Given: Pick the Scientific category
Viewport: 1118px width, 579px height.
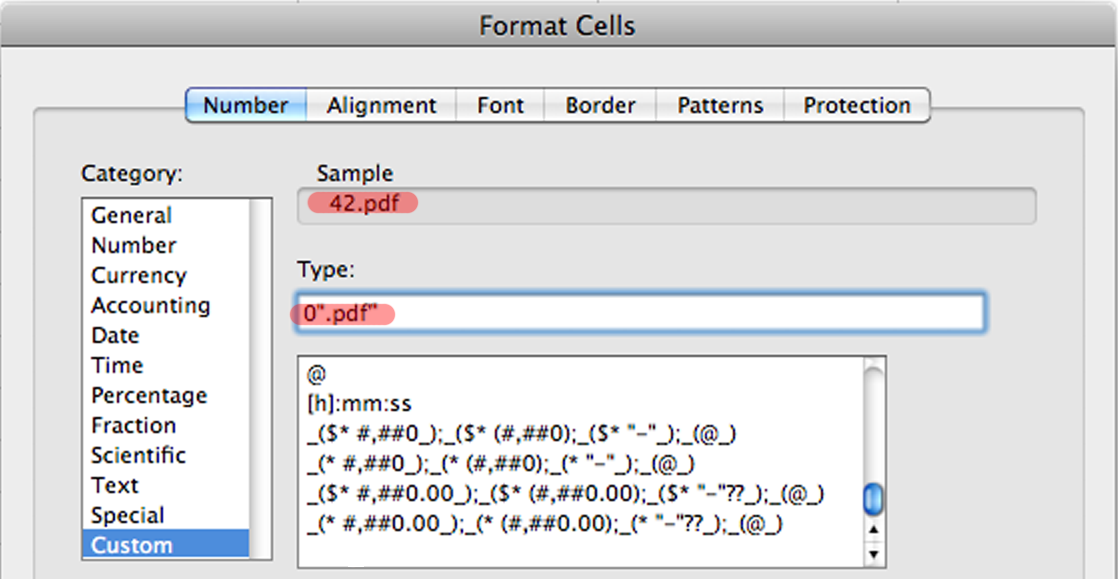Looking at the screenshot, I should 139,455.
